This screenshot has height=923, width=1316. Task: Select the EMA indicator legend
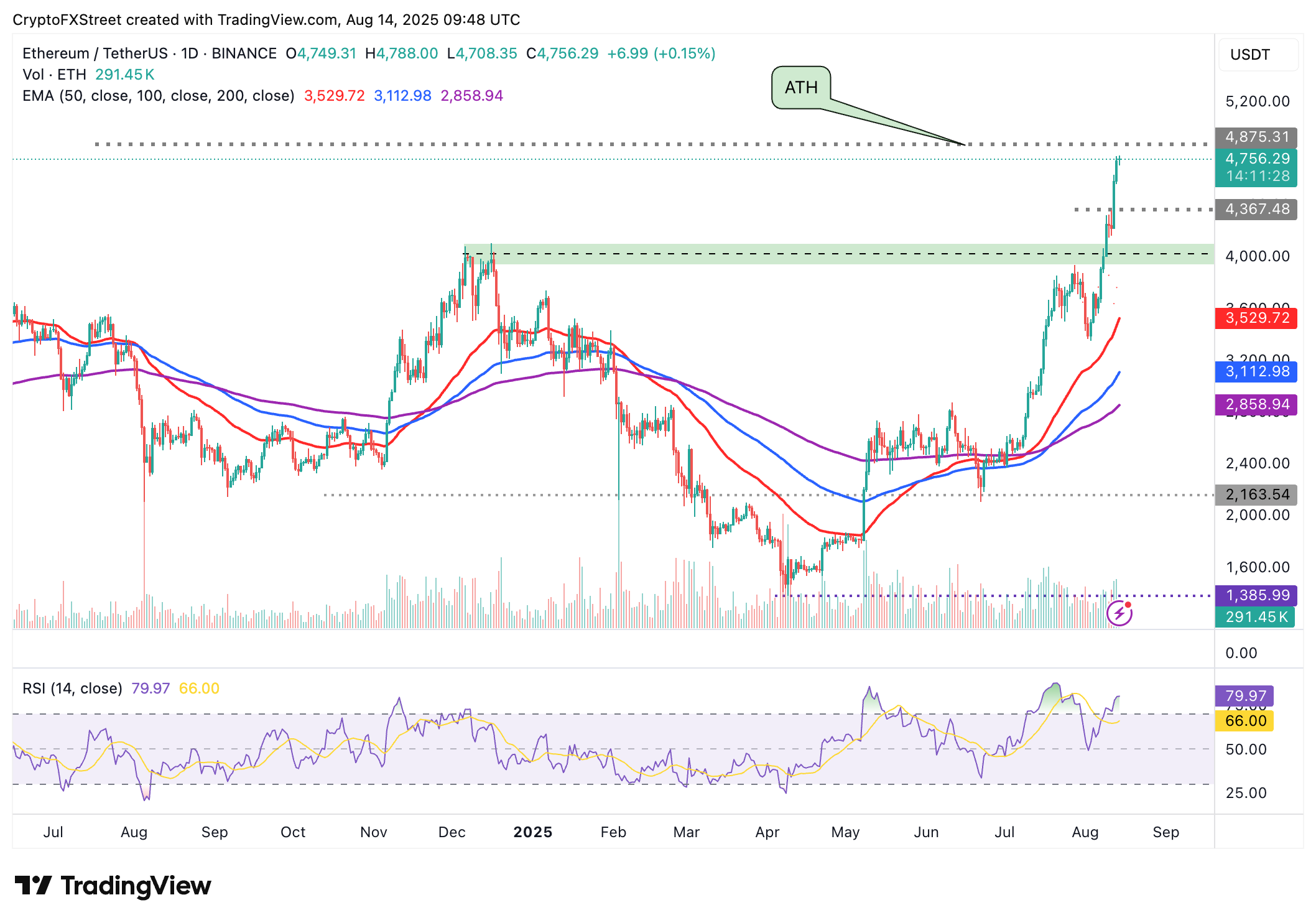coord(158,96)
